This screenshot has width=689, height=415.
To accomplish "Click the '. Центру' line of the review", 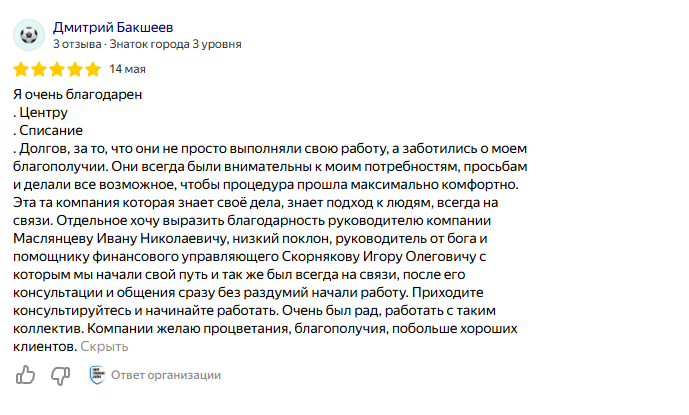I will tap(40, 113).
